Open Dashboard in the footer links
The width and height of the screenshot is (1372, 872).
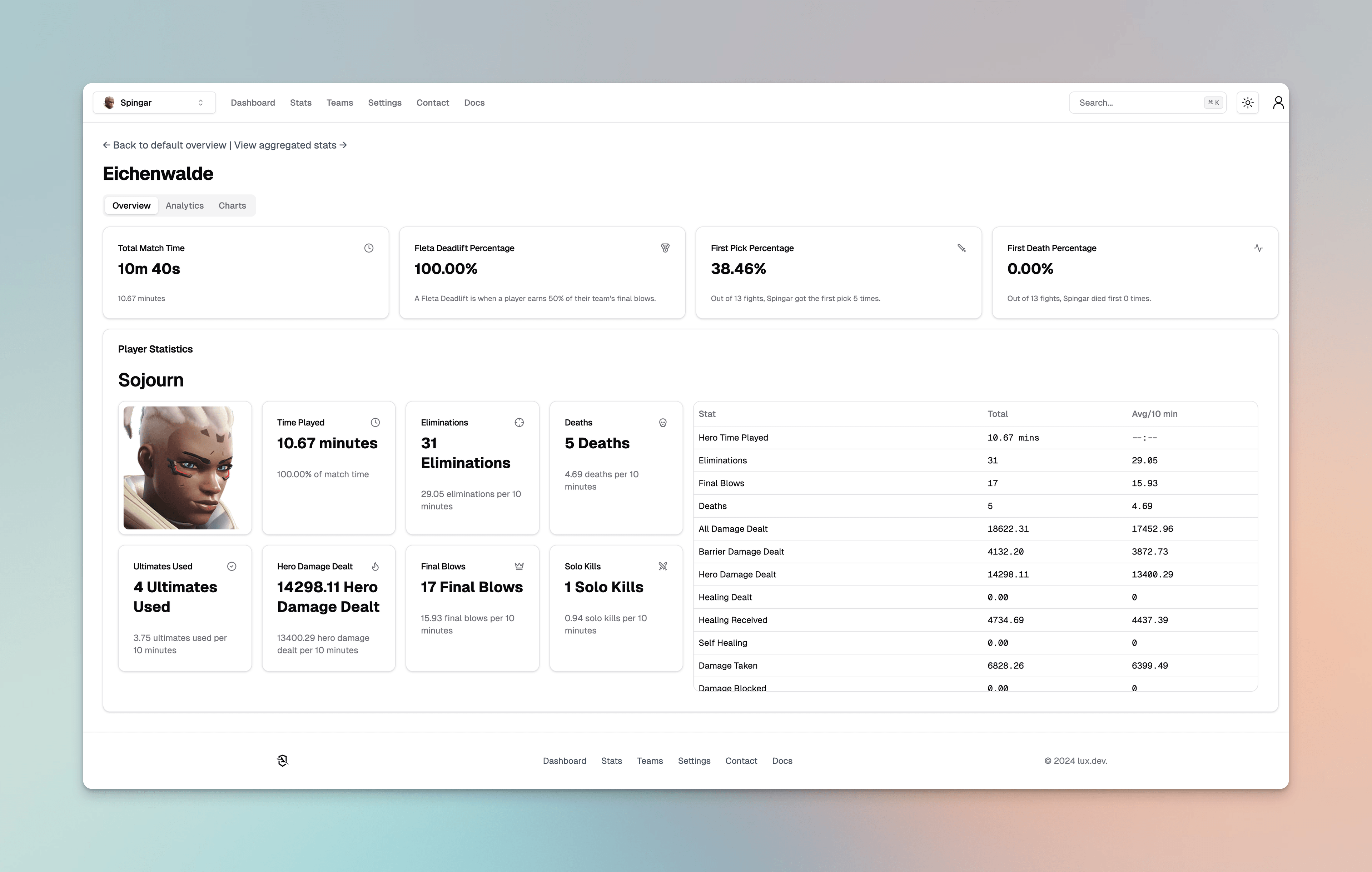click(564, 761)
